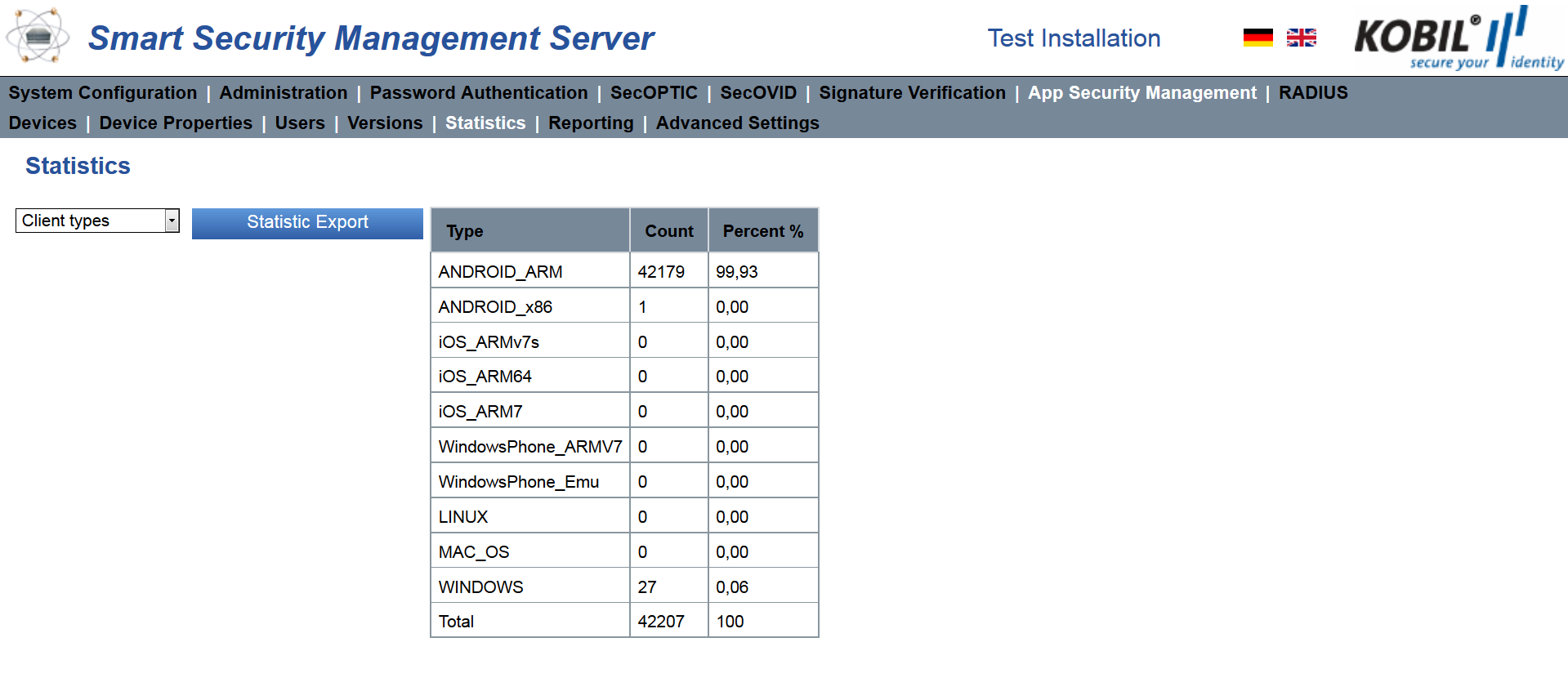Viewport: 1568px width, 678px height.
Task: Go to the Devices submenu
Action: tap(42, 123)
